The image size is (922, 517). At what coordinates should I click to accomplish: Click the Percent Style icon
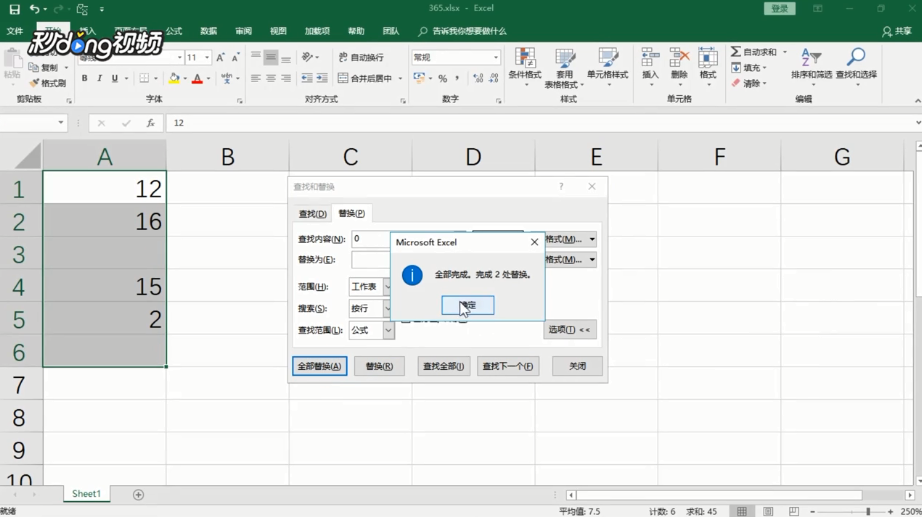442,78
